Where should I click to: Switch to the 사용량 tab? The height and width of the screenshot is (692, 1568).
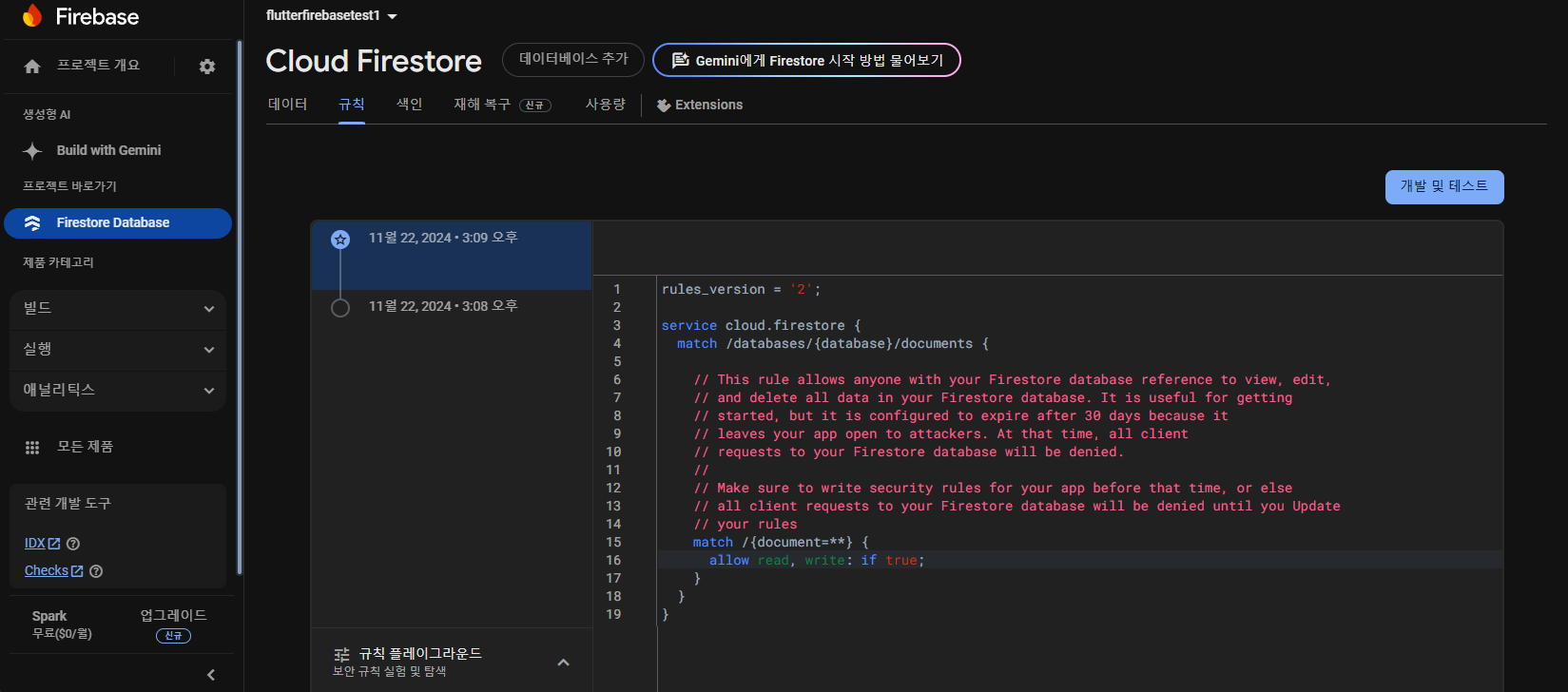pyautogui.click(x=606, y=105)
